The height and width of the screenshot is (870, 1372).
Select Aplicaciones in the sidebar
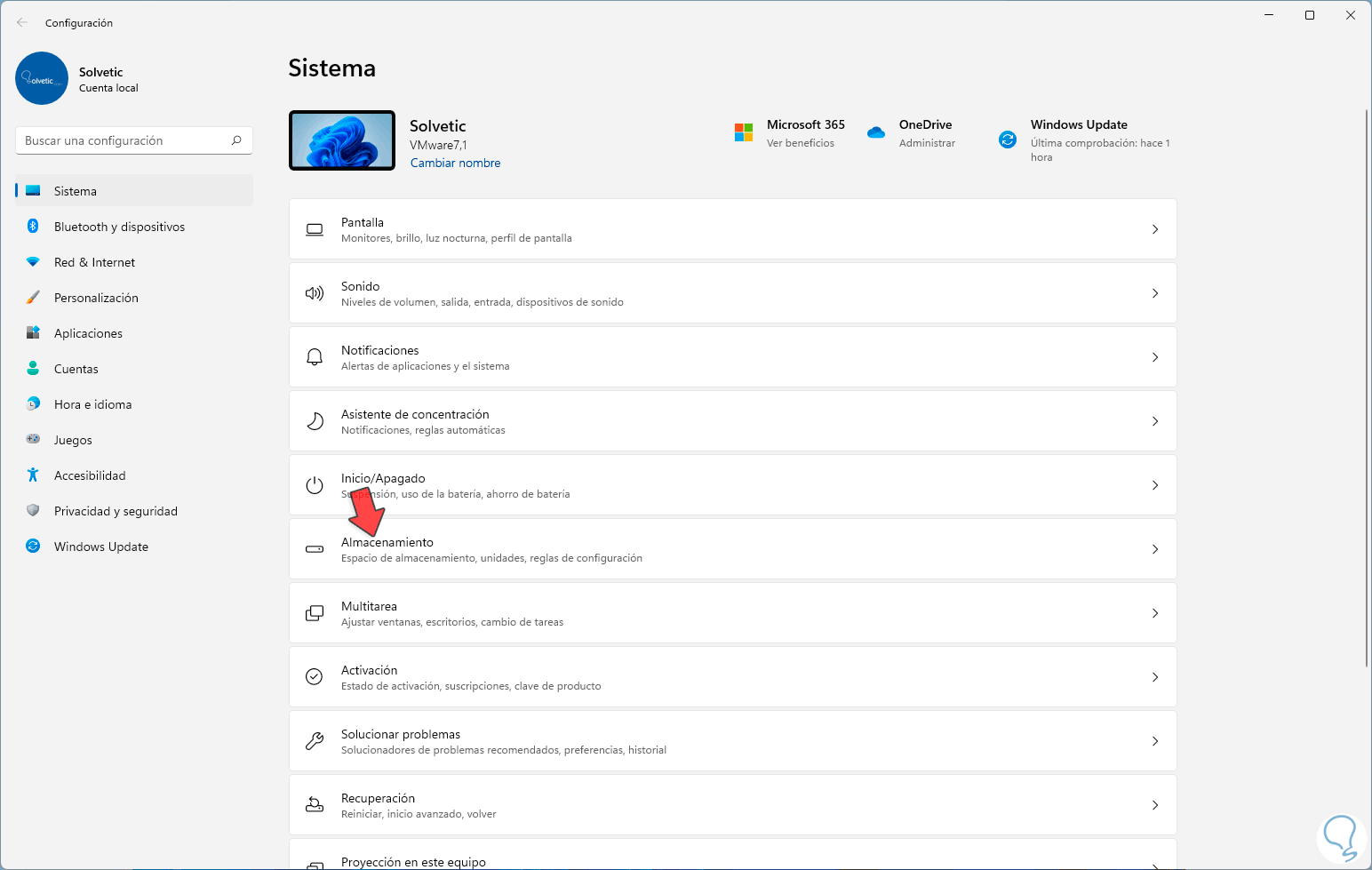point(88,333)
